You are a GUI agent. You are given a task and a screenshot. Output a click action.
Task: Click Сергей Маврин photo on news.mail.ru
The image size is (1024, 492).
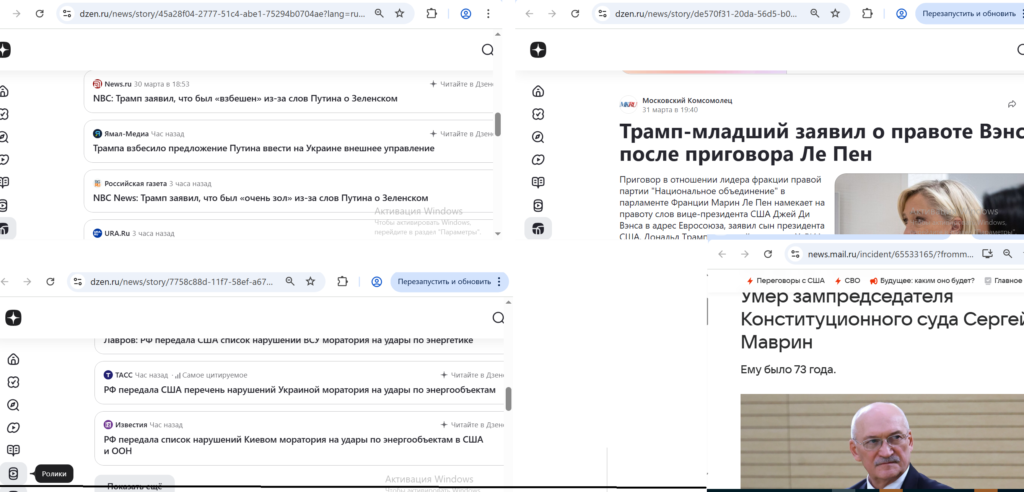[x=882, y=442]
